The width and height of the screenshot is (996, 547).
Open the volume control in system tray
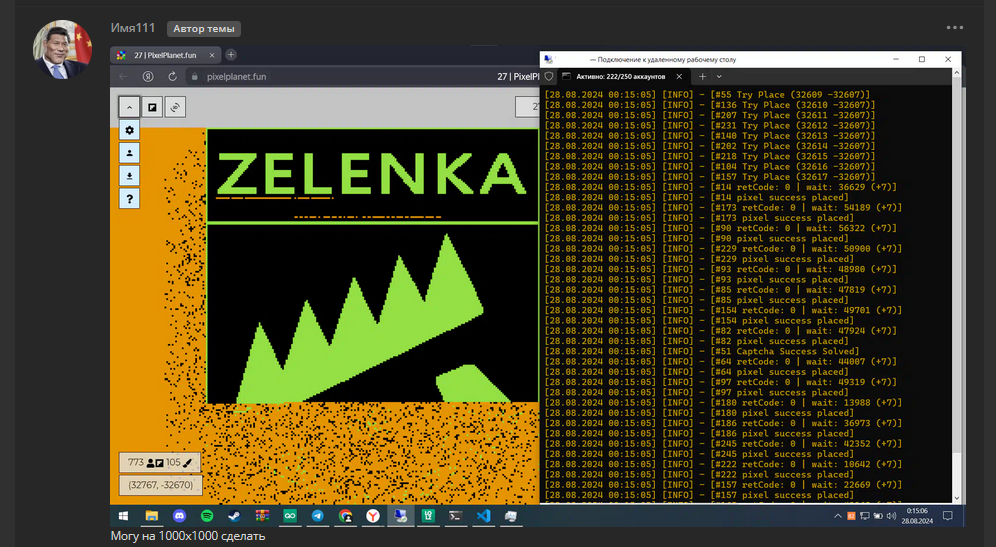(891, 516)
